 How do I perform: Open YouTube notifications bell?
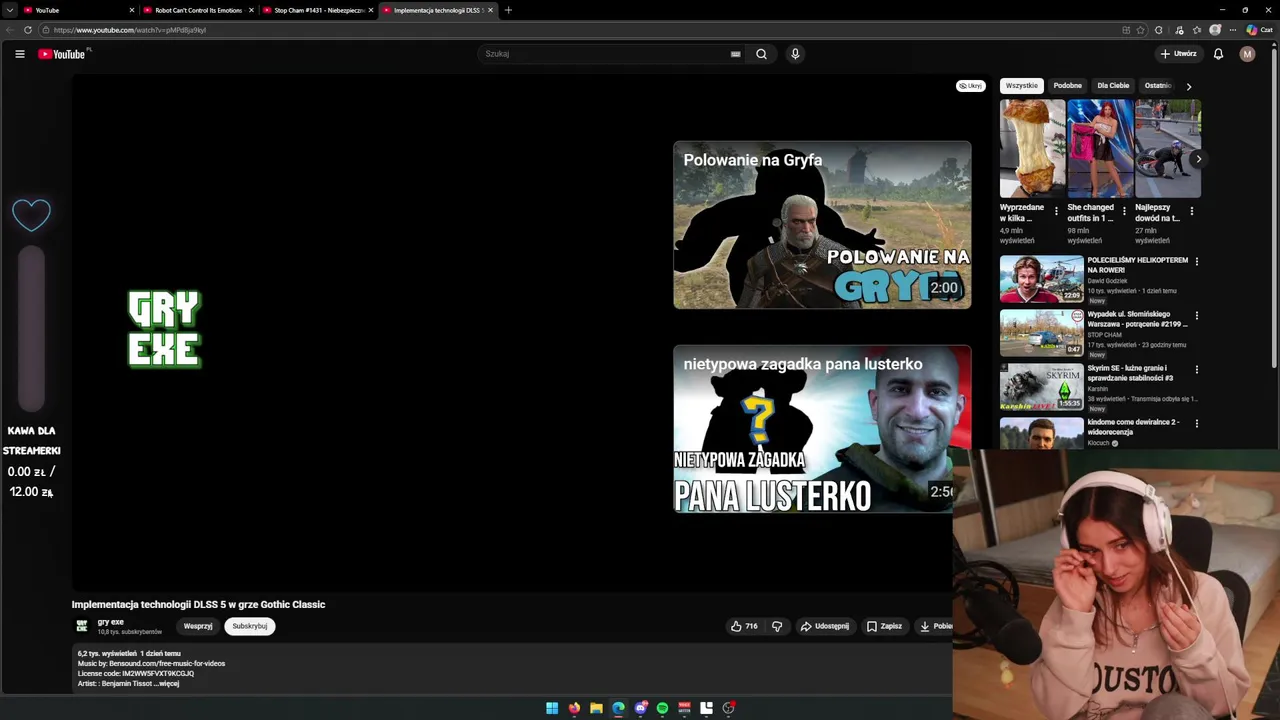(1218, 54)
